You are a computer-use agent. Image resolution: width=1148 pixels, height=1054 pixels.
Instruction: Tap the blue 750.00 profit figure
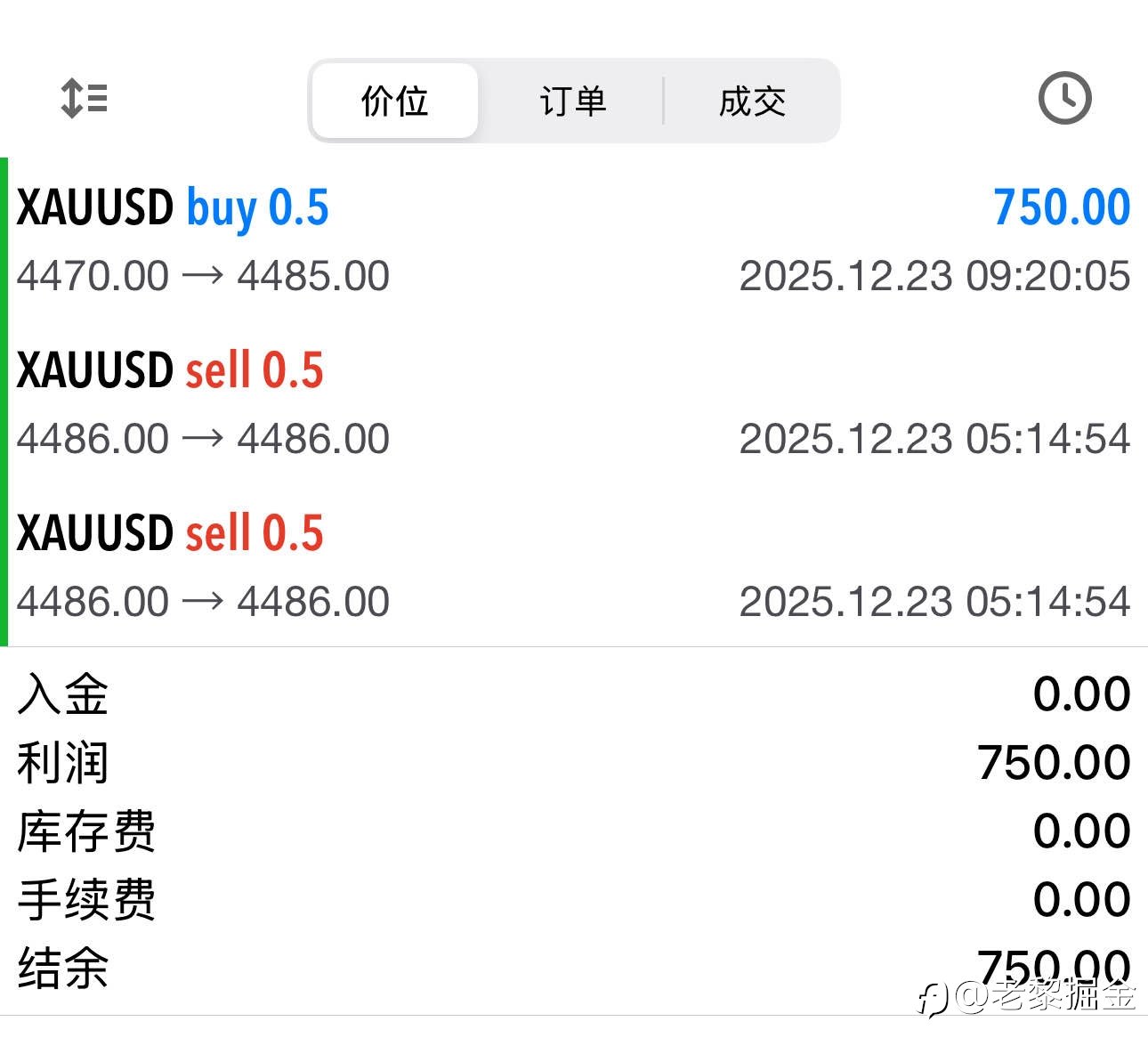[x=1061, y=208]
